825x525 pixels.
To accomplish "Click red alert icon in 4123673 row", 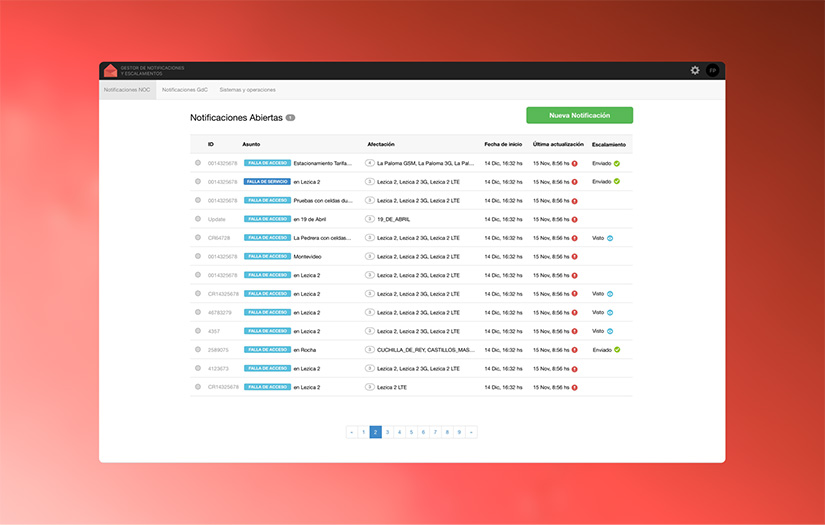I will pyautogui.click(x=575, y=368).
